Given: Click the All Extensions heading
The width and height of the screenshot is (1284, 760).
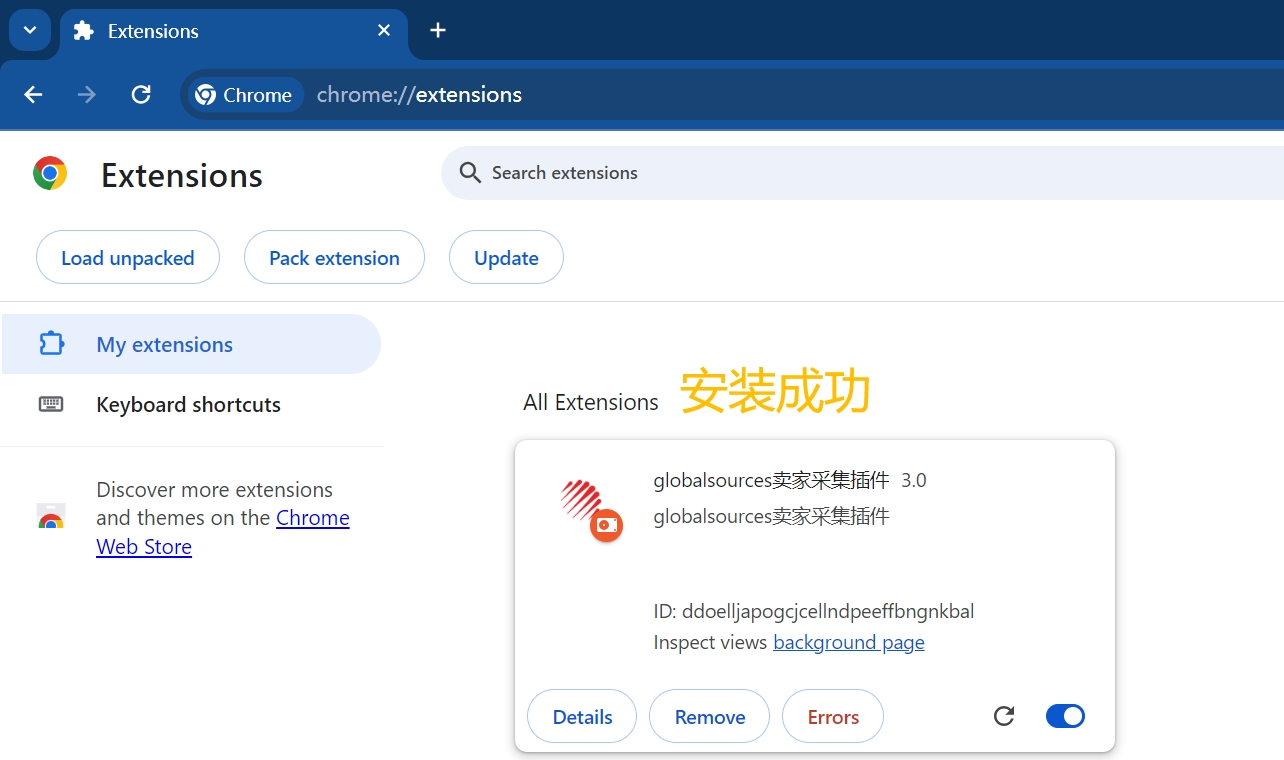Looking at the screenshot, I should (591, 402).
